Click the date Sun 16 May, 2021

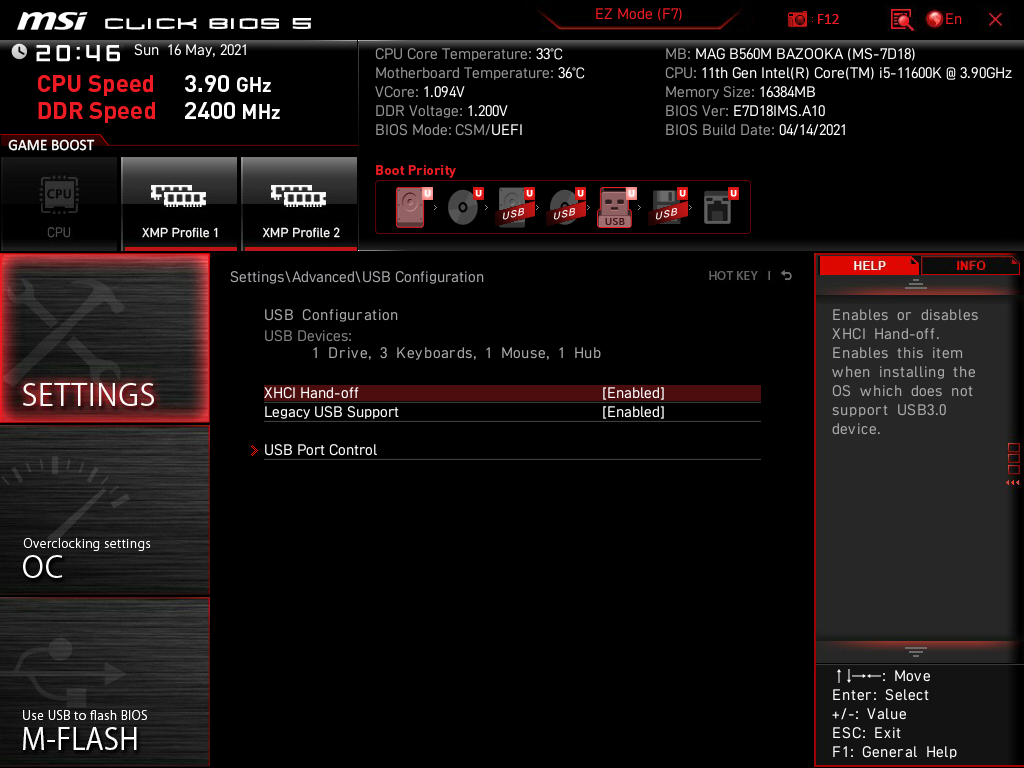191,50
